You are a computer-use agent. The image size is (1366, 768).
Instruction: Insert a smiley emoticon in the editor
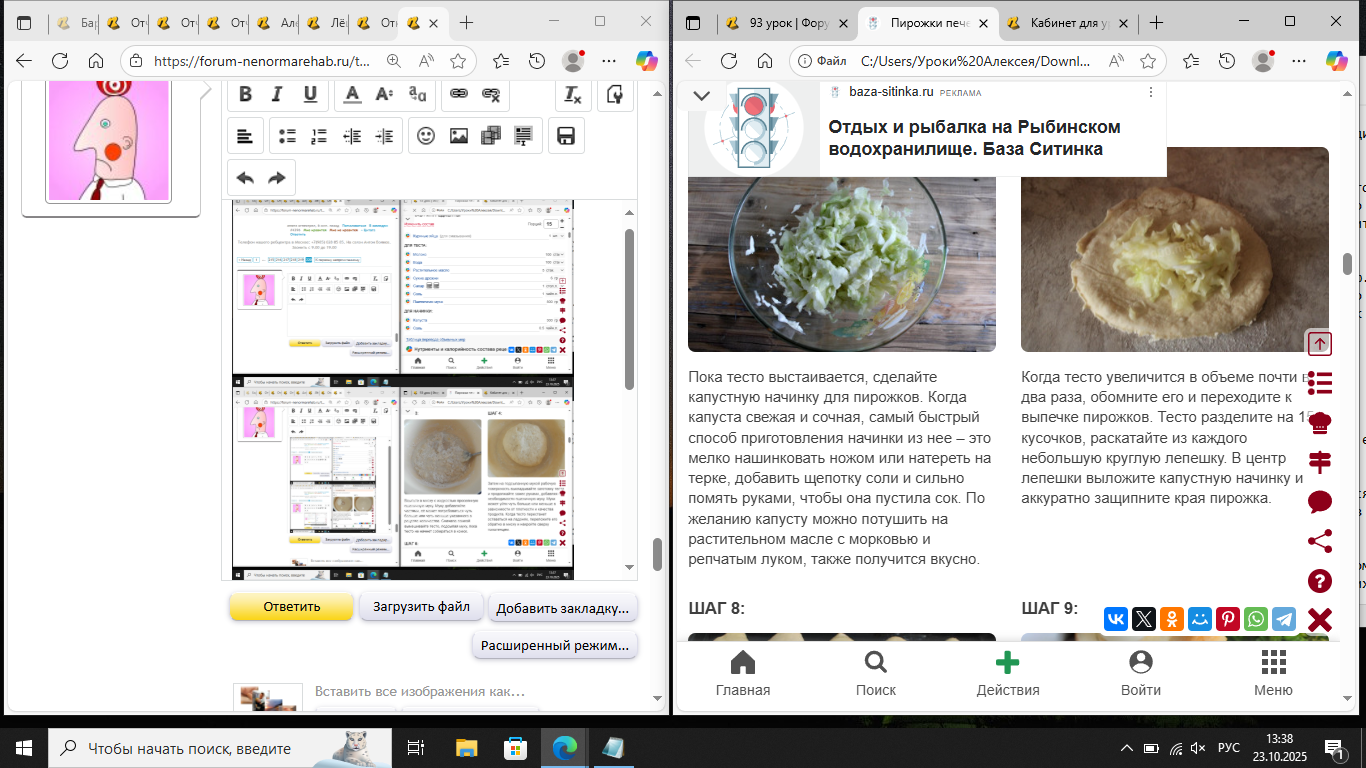pos(426,136)
